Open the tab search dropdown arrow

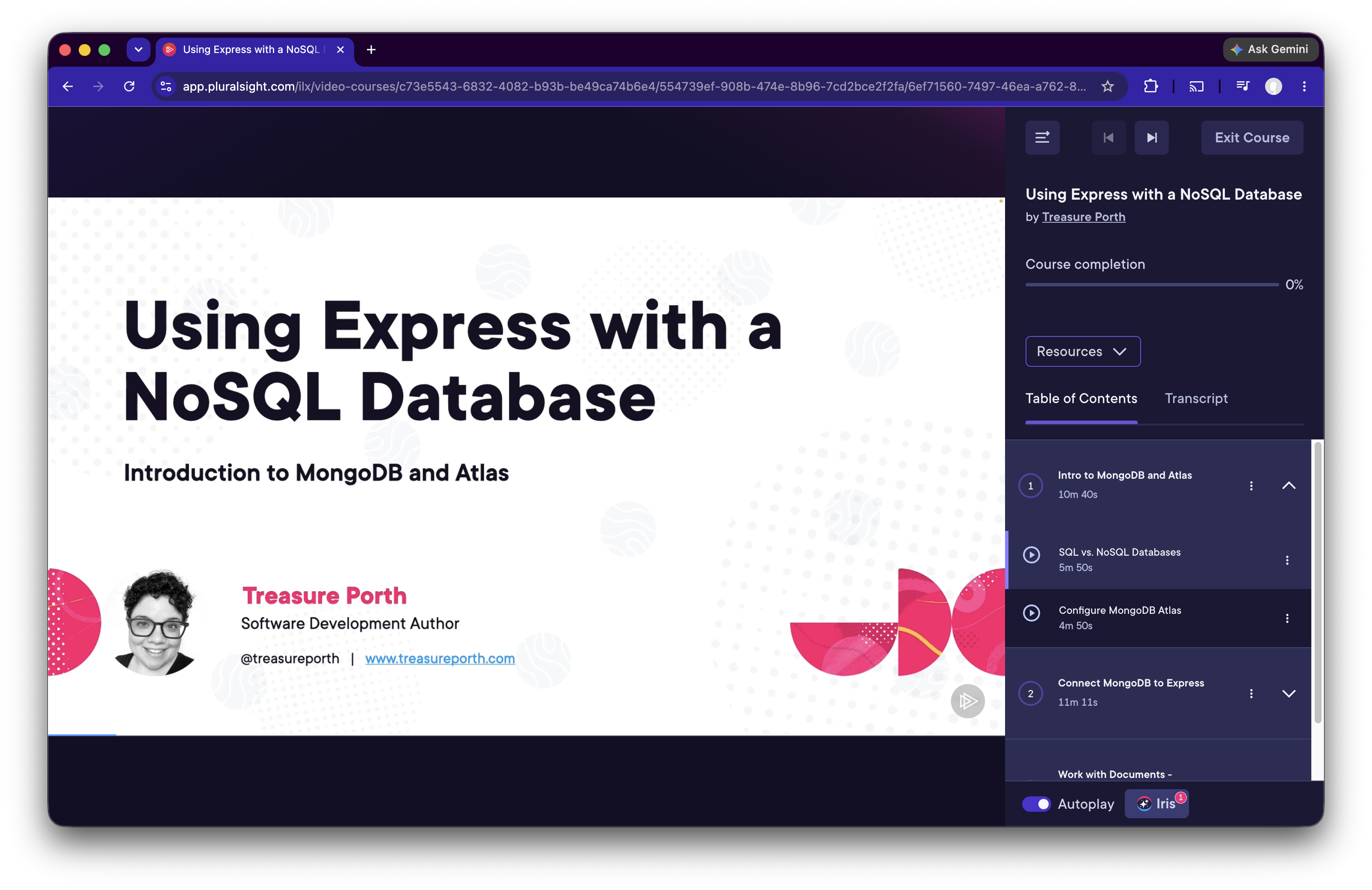coord(138,50)
